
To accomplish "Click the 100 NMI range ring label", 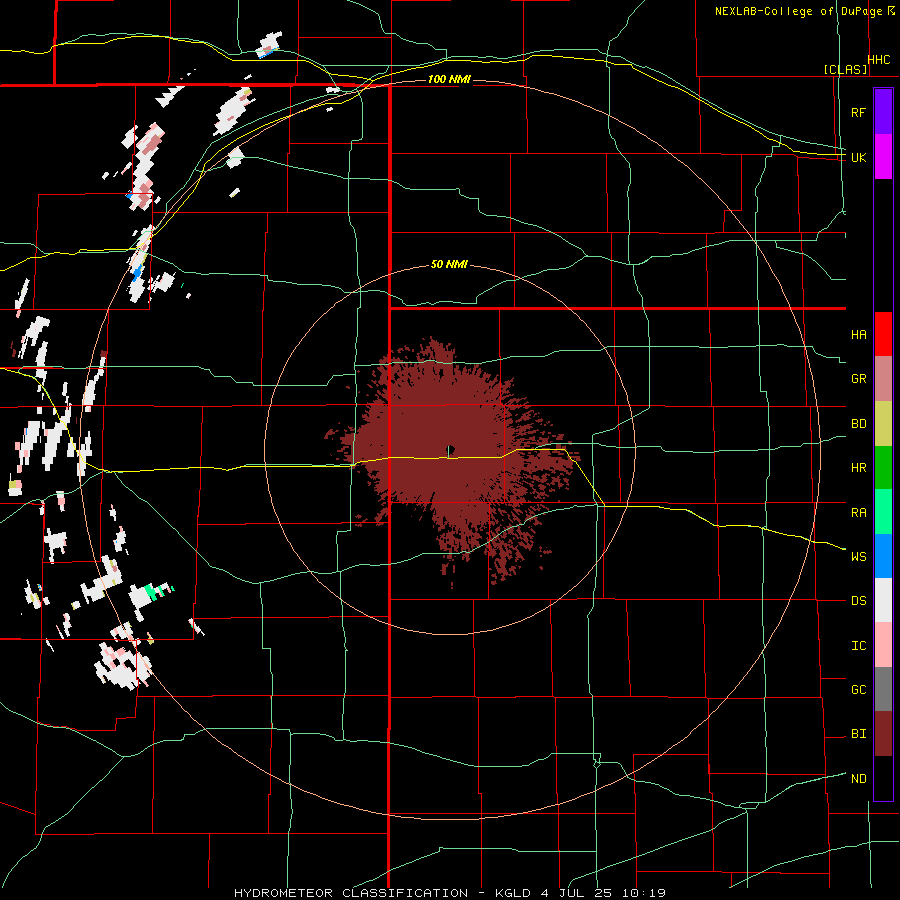I will [449, 79].
